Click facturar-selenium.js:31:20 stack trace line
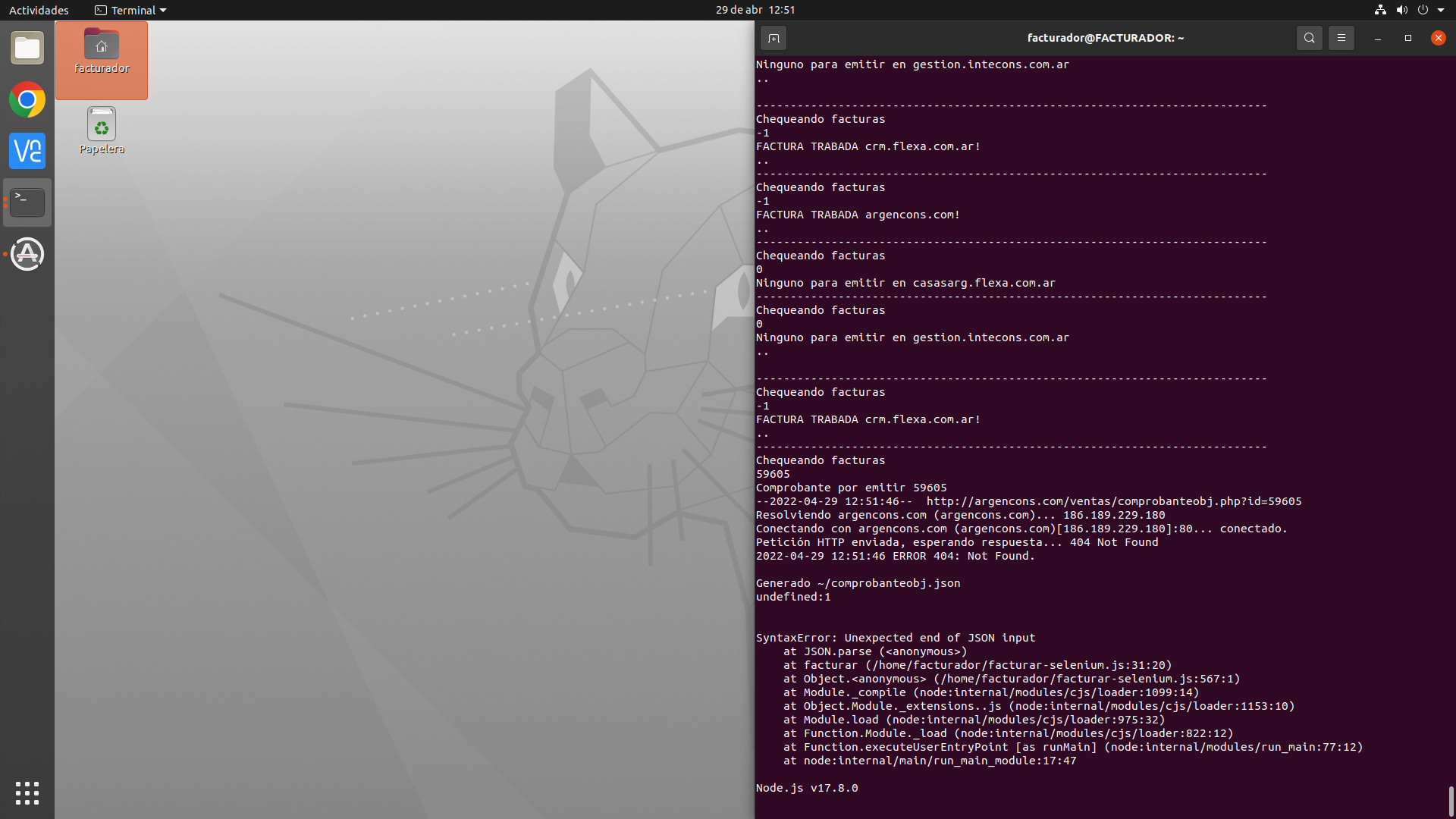1456x819 pixels. click(977, 665)
